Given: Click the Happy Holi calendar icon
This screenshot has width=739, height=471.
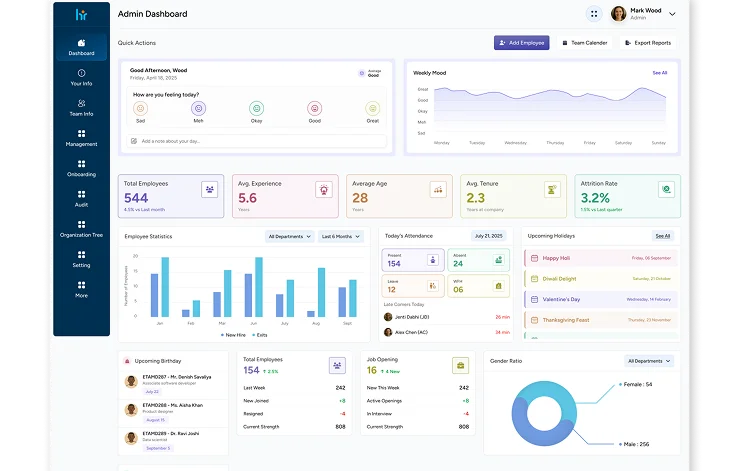Looking at the screenshot, I should point(534,258).
